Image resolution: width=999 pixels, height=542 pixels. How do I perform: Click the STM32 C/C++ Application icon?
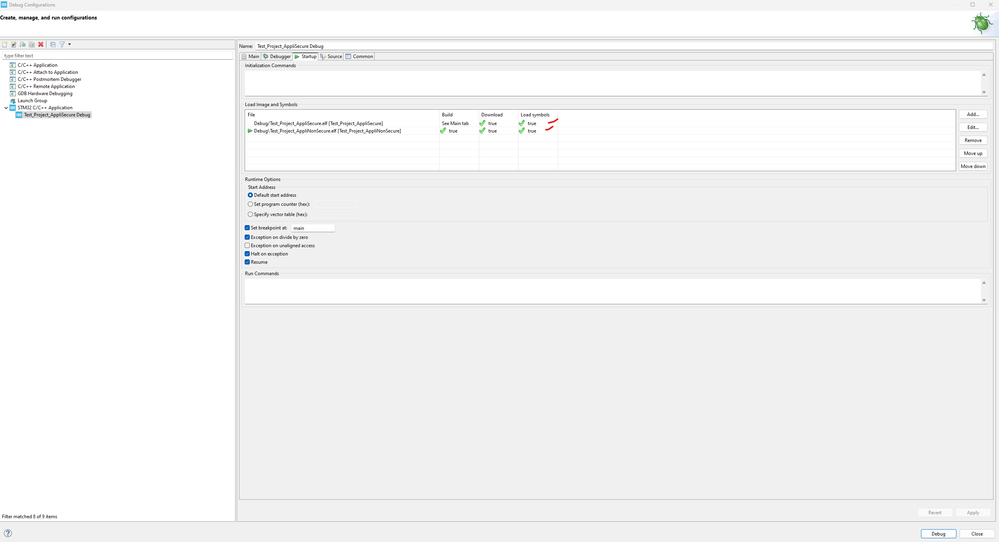[12, 108]
